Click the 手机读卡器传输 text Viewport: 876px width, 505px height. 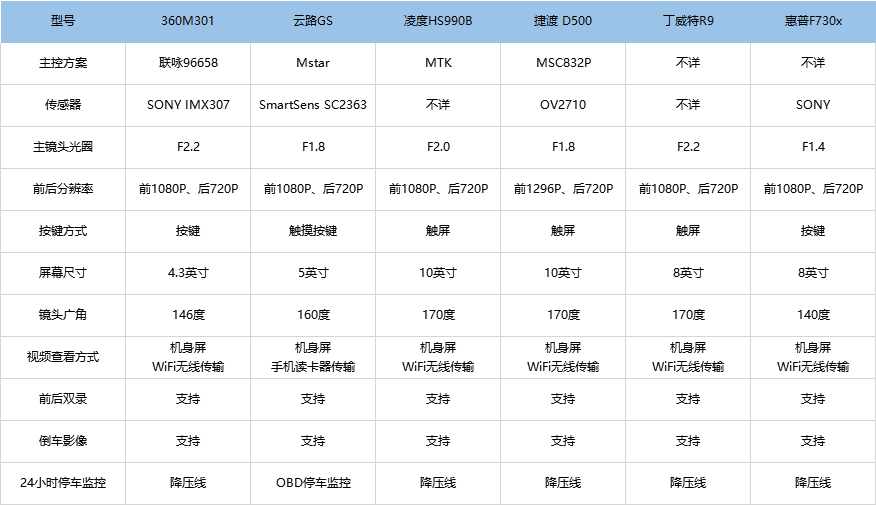(x=313, y=367)
